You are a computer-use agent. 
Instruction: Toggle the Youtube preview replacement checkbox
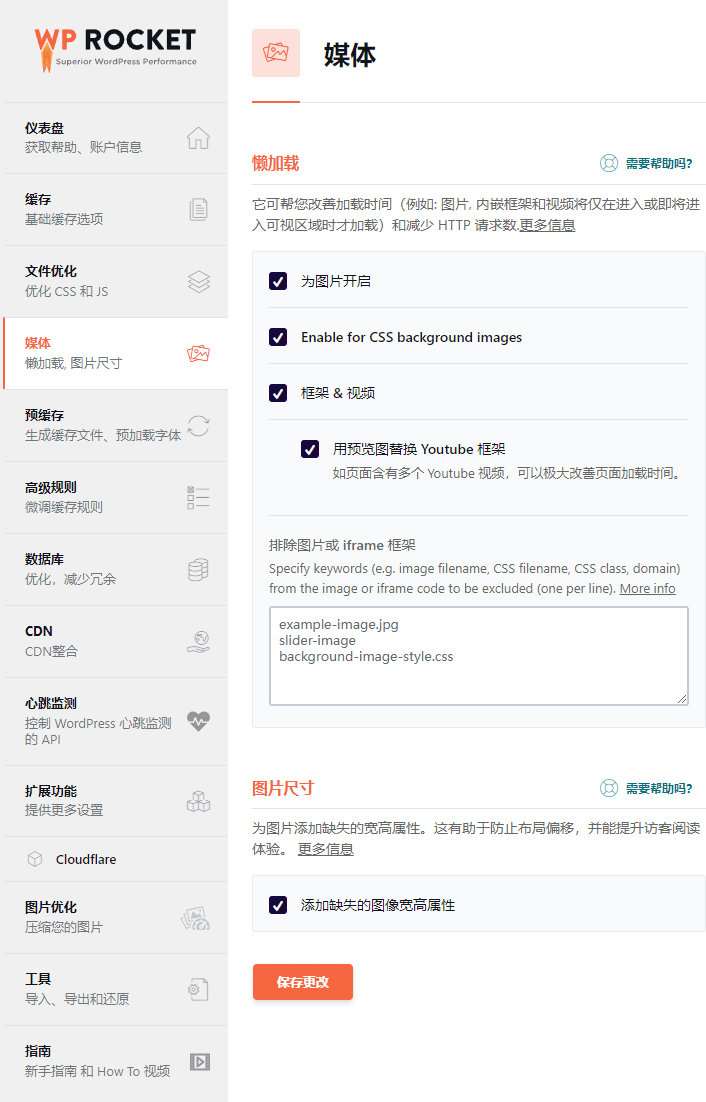pyautogui.click(x=310, y=449)
